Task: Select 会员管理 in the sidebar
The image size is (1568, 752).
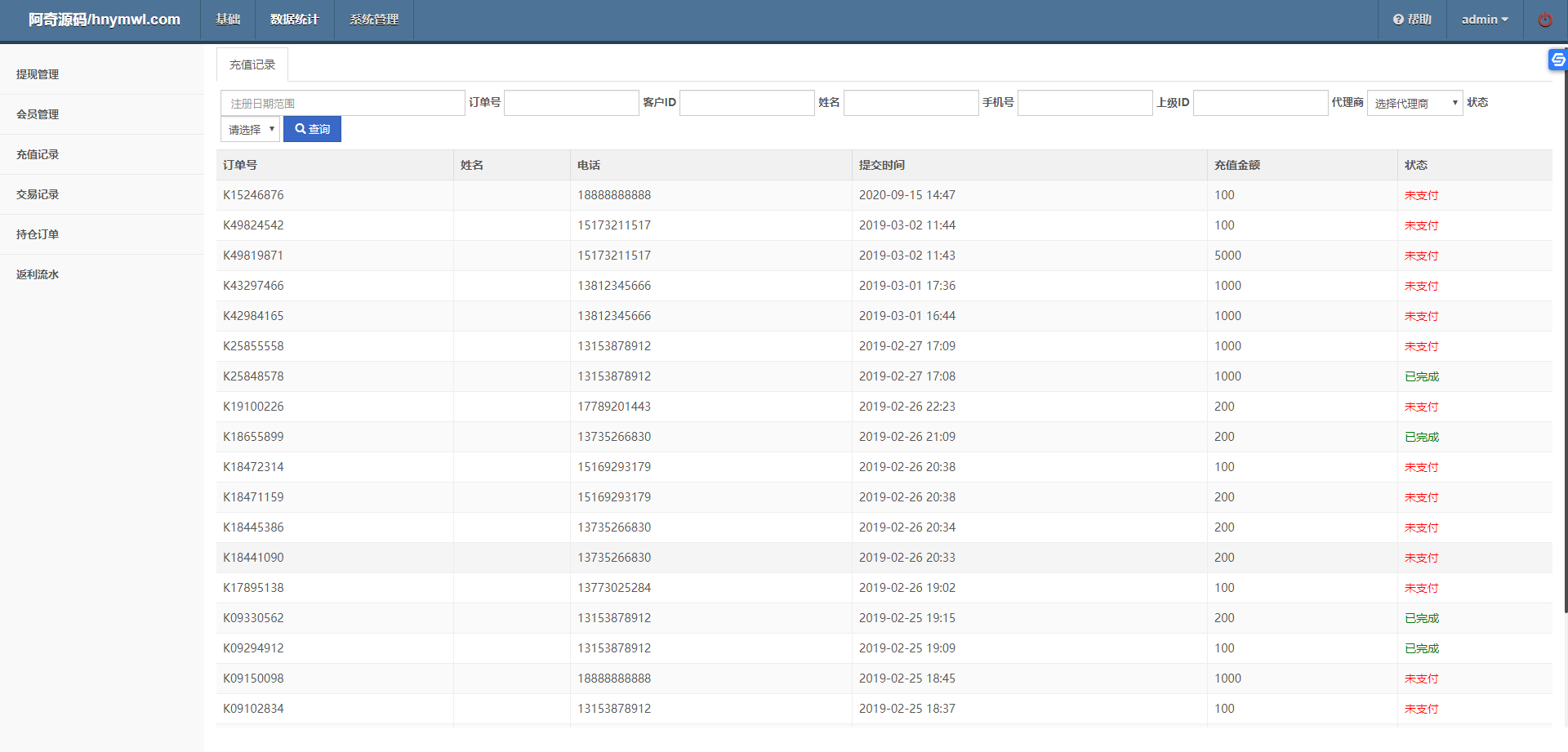Action: click(37, 114)
